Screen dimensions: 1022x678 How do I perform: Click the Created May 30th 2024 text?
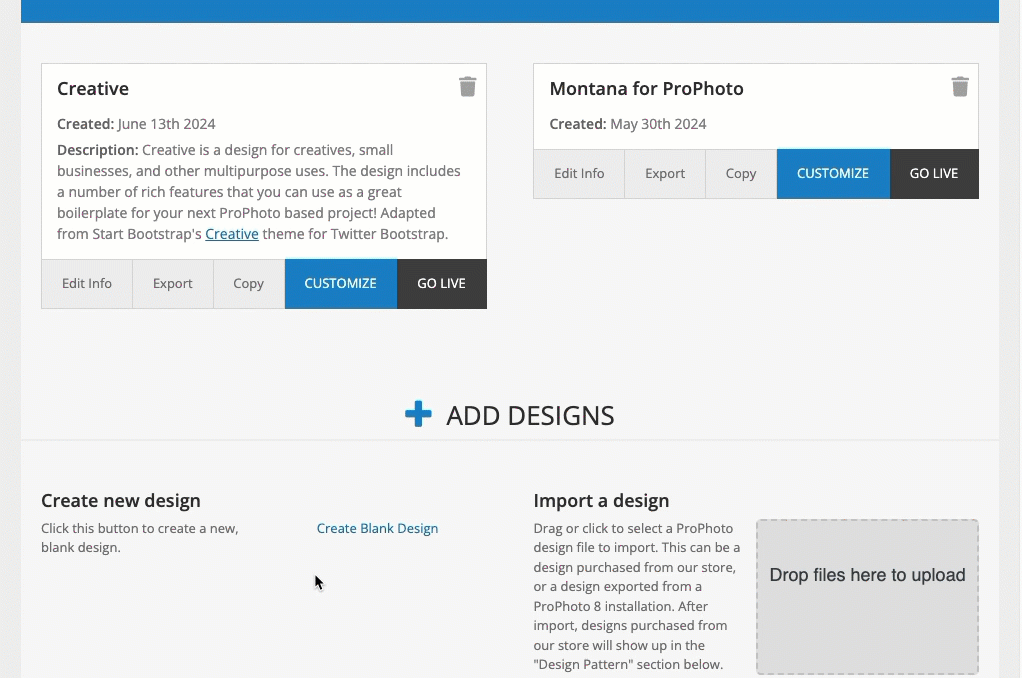click(x=628, y=124)
